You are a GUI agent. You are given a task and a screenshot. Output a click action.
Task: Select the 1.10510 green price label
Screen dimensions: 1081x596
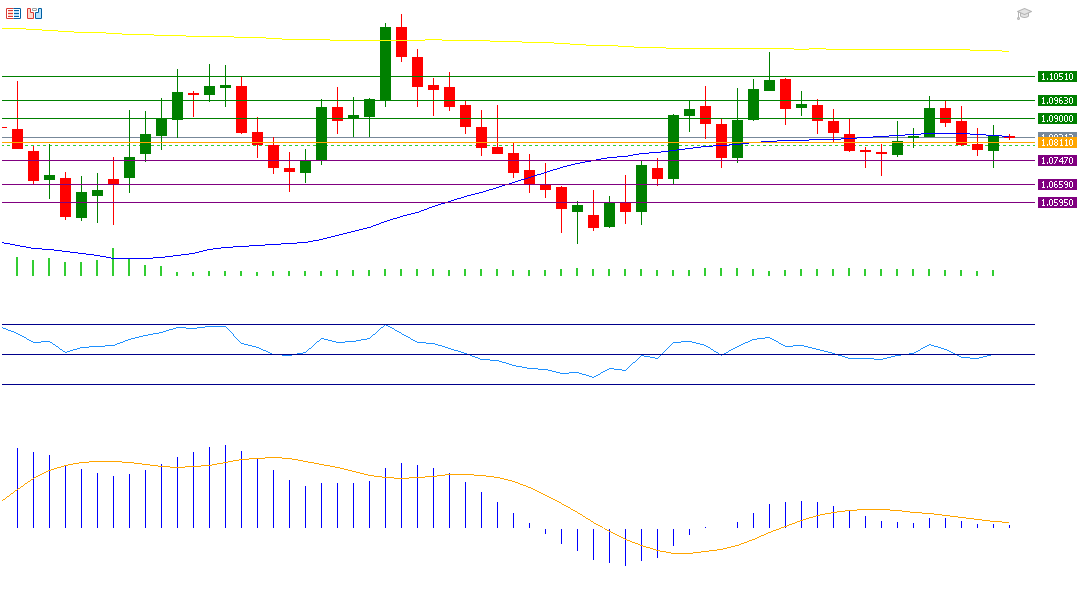tap(1056, 76)
